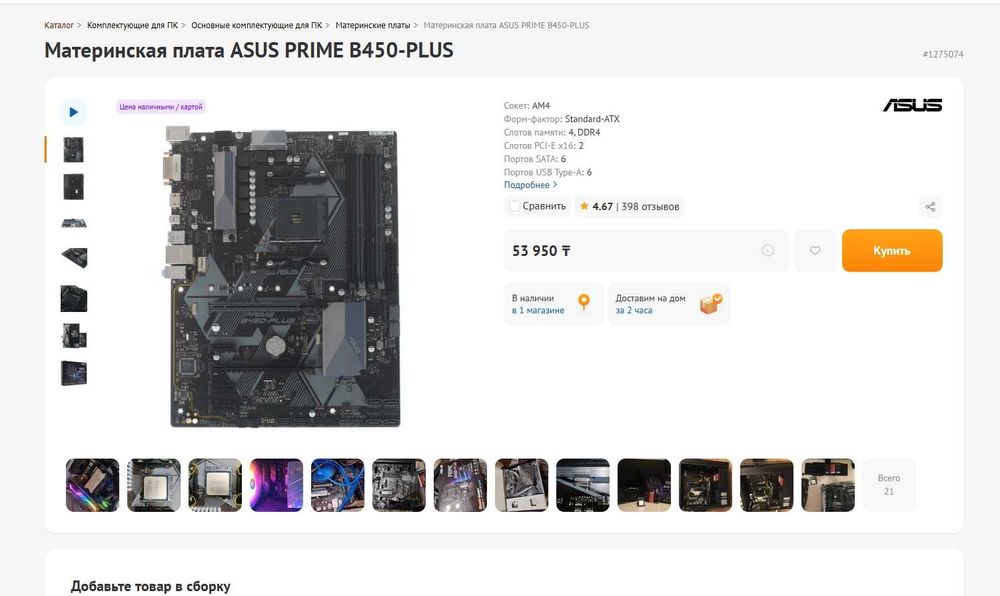Image resolution: width=1000 pixels, height=596 pixels.
Task: Open Комплектующие для ПК breadcrumb
Action: 133,25
